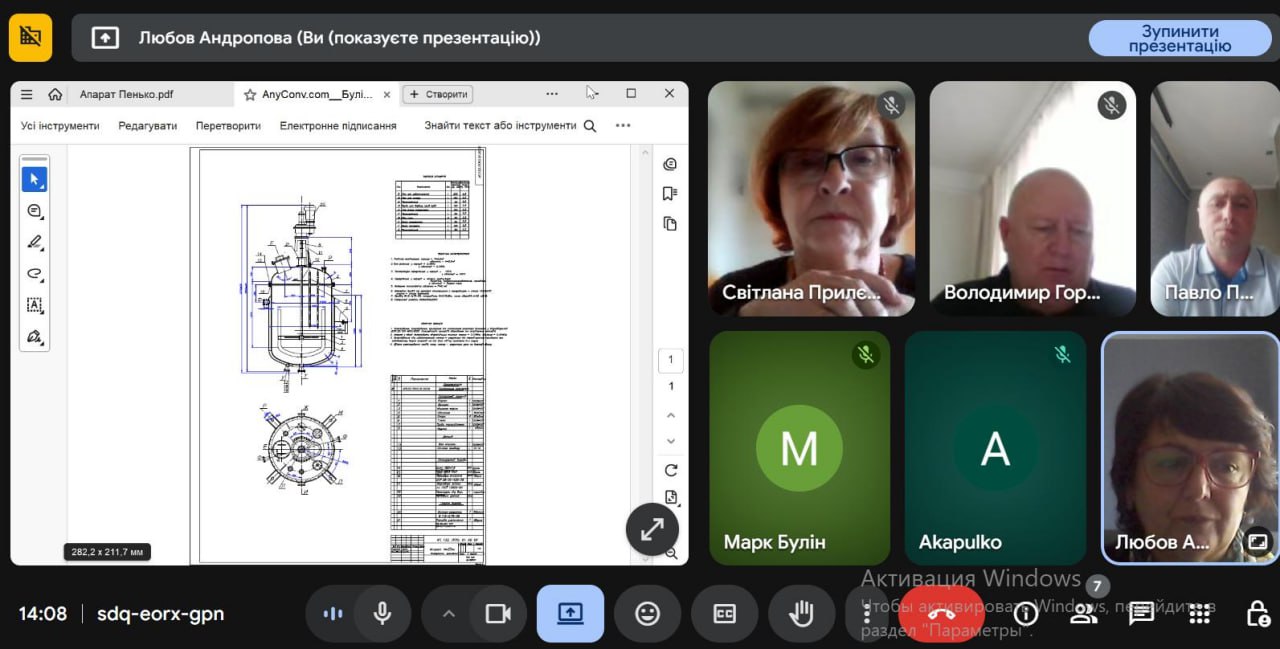The image size is (1280, 649).
Task: Toggle the microphone mute button
Action: [382, 614]
